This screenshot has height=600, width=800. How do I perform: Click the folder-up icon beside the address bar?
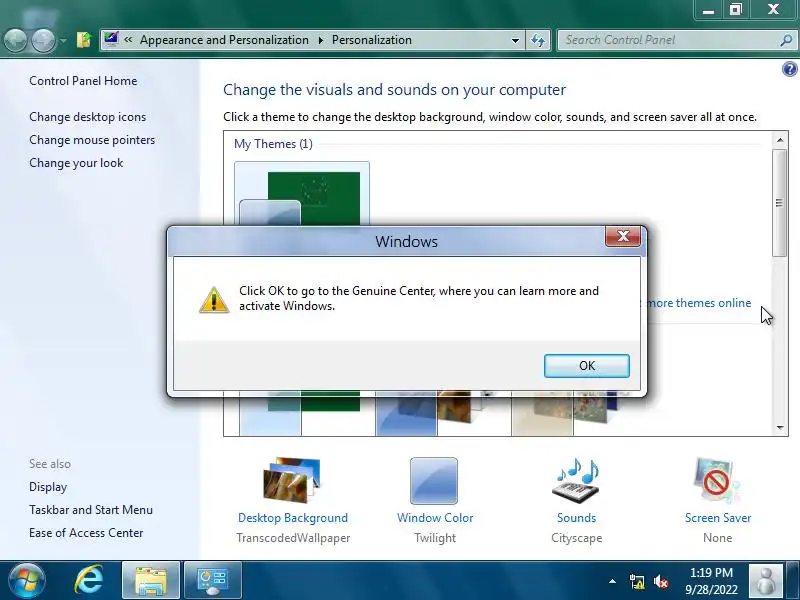[x=84, y=40]
